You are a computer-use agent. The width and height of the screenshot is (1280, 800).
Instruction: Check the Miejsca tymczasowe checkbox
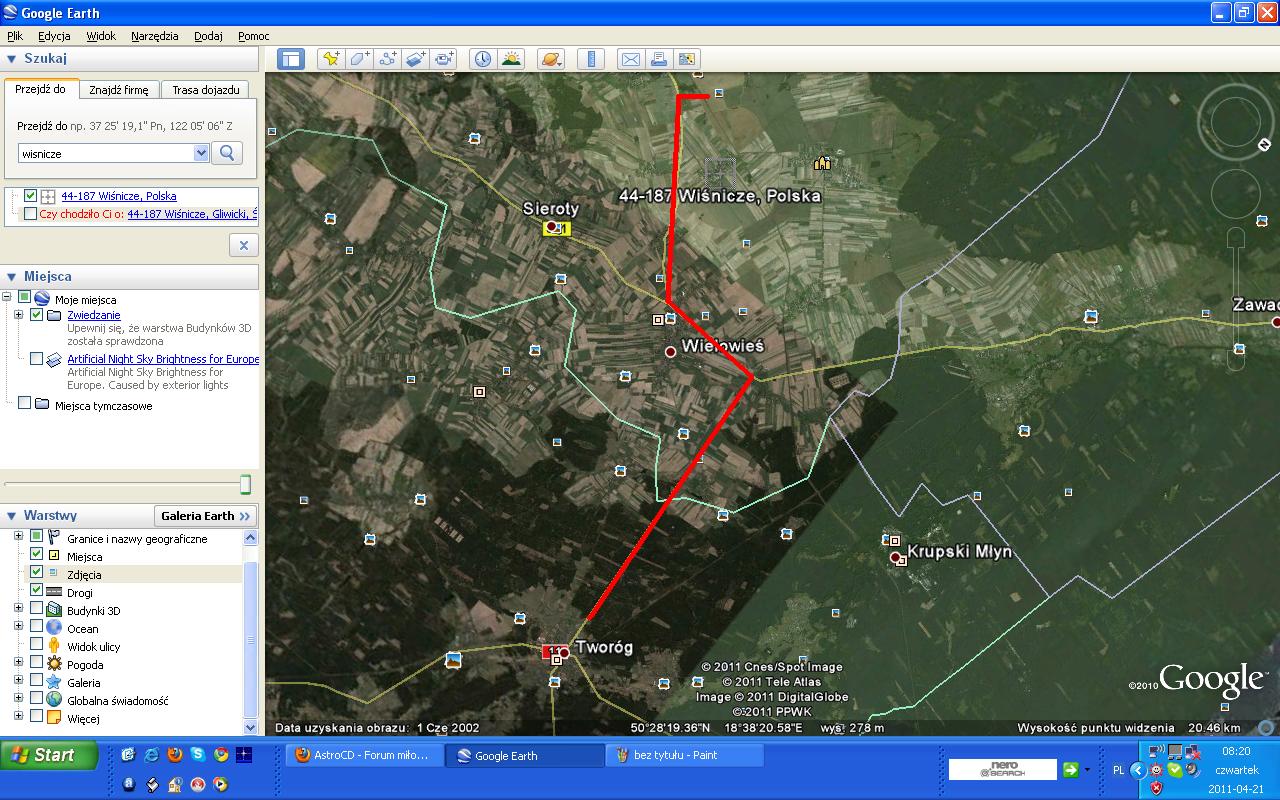pyautogui.click(x=24, y=404)
